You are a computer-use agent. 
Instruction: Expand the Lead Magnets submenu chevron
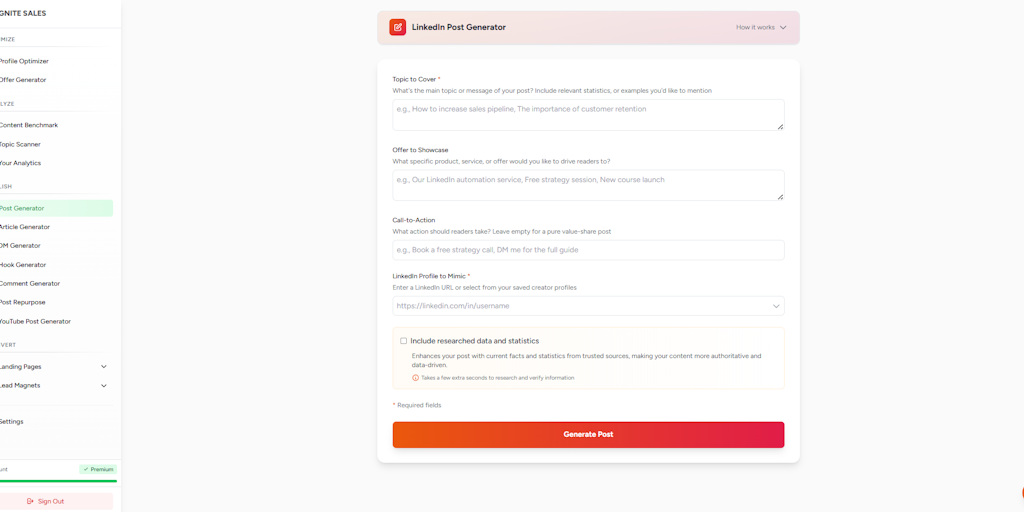click(x=103, y=385)
